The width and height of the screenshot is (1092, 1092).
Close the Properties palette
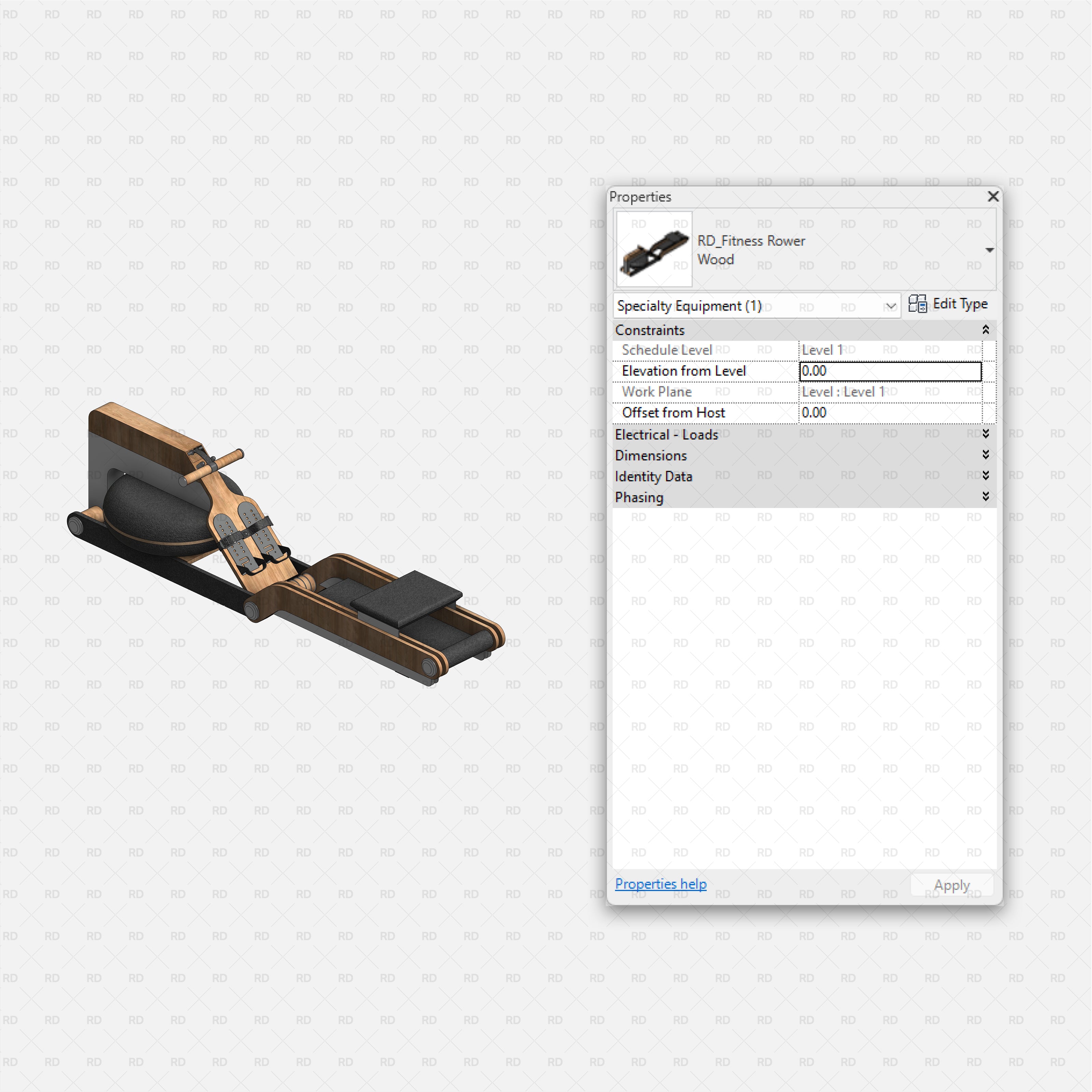993,197
